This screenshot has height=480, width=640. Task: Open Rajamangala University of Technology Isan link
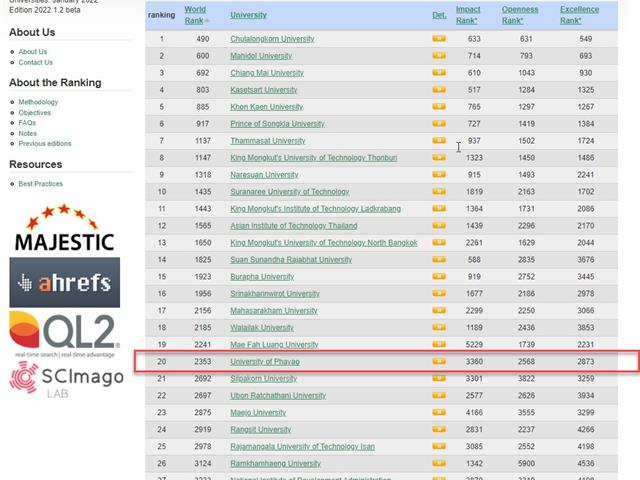pyautogui.click(x=302, y=447)
